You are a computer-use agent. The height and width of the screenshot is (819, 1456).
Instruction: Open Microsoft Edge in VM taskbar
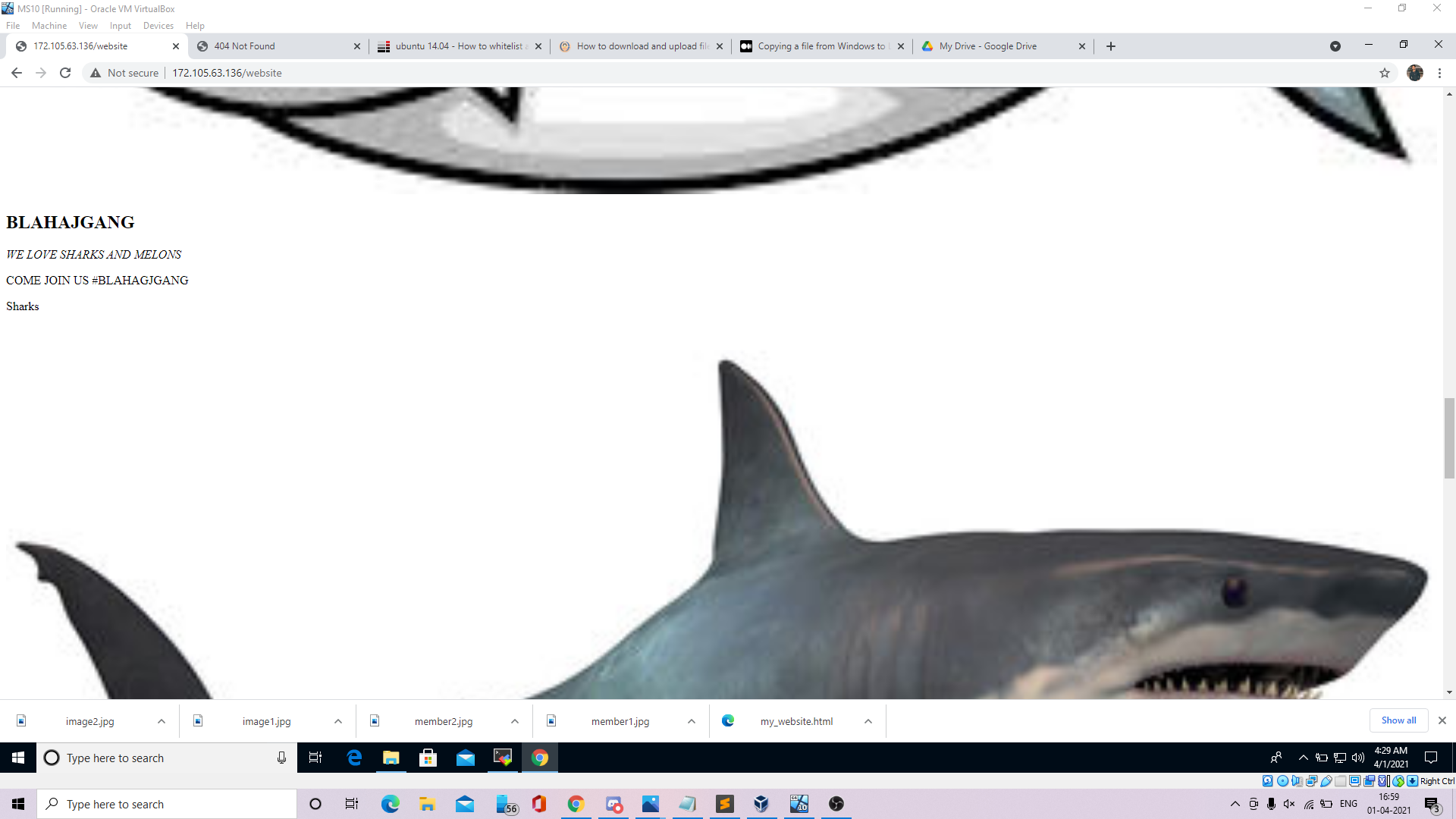(354, 758)
